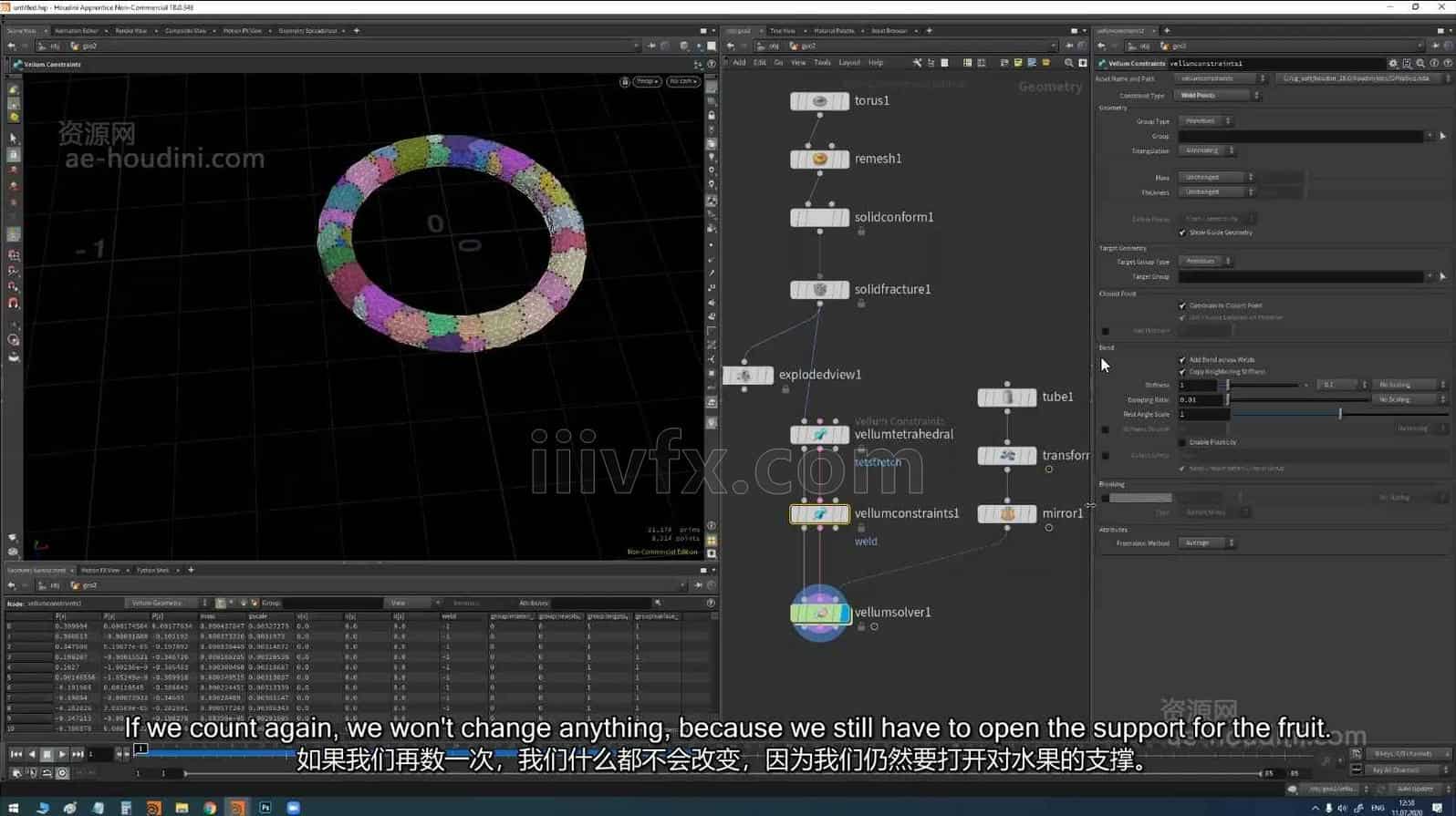Select the vellumsolver1 node
Screen dimensions: 1456x816
819,614
